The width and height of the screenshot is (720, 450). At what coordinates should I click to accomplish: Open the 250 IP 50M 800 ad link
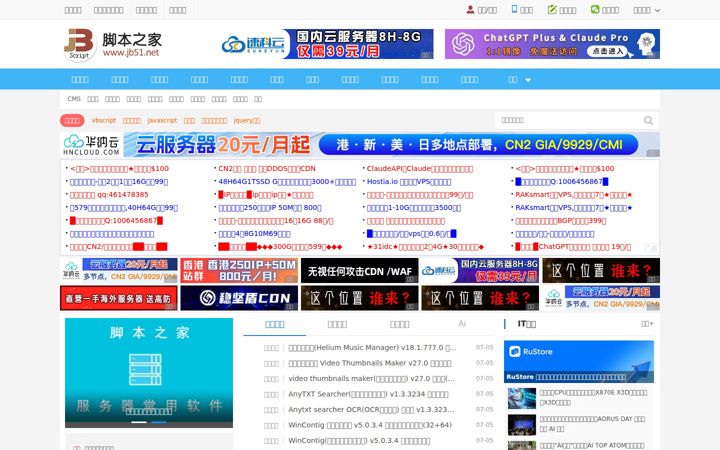[270, 208]
